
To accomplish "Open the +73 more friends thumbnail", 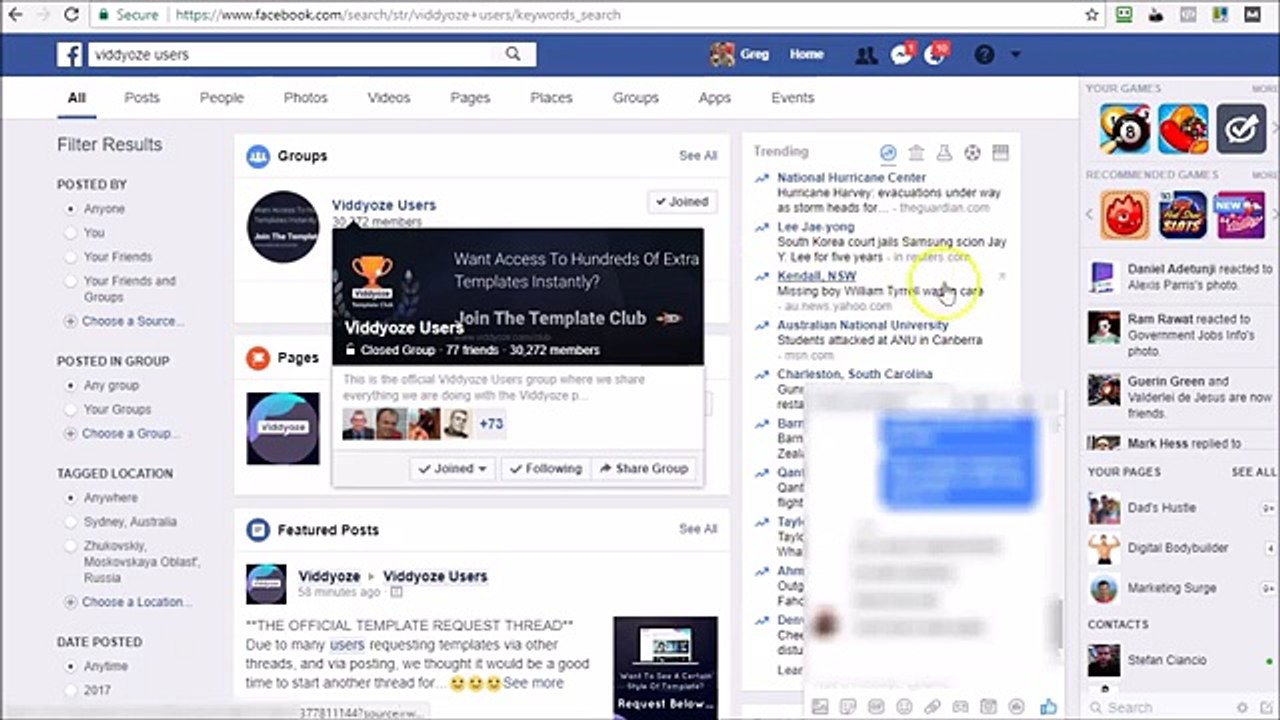I will coord(491,424).
